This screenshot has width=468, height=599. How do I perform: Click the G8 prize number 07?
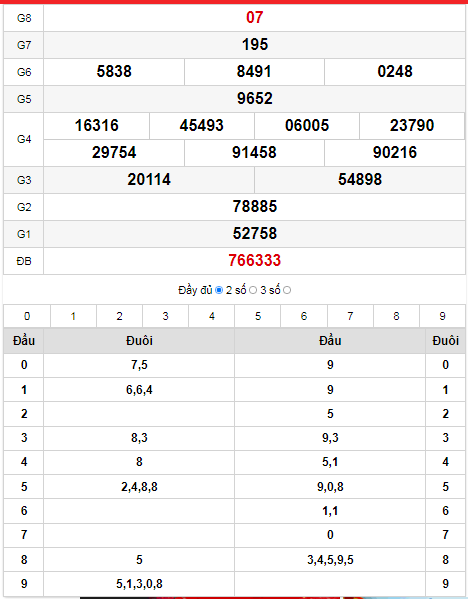coord(255,18)
